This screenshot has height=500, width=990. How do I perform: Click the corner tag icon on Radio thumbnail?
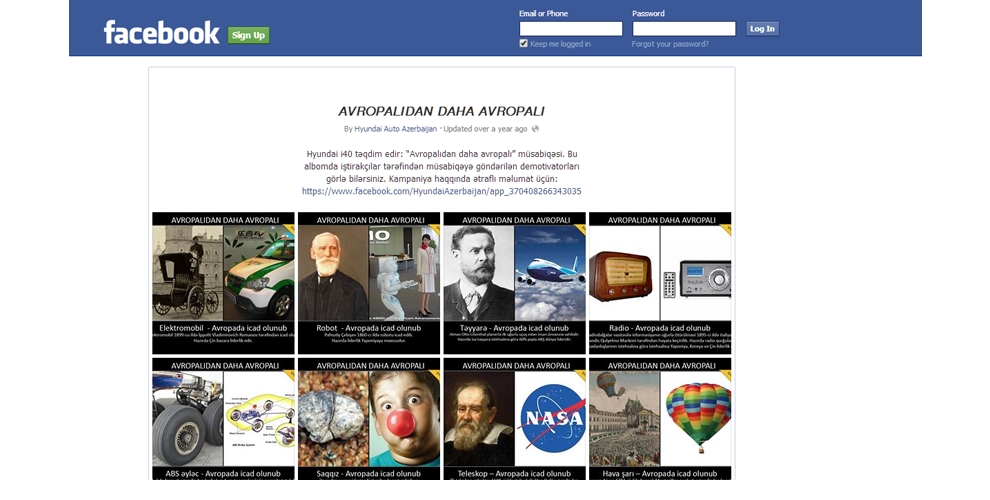click(726, 230)
